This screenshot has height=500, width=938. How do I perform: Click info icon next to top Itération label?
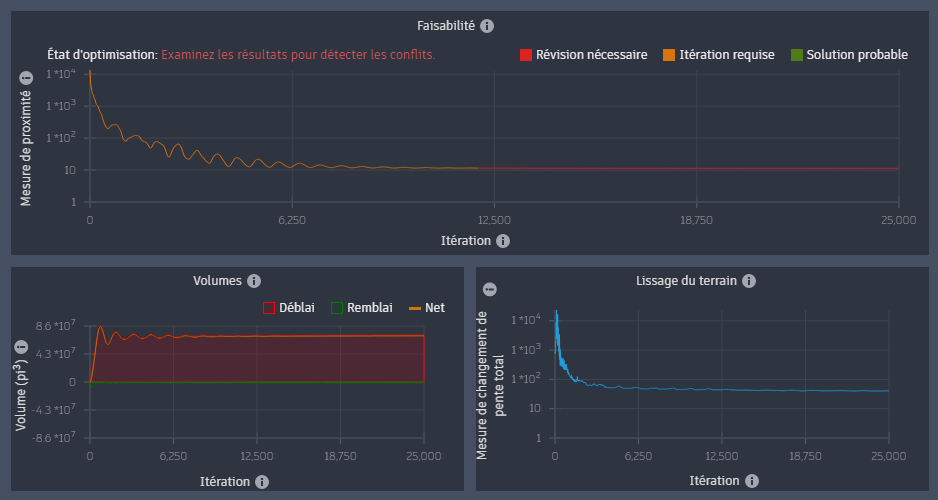coord(503,241)
